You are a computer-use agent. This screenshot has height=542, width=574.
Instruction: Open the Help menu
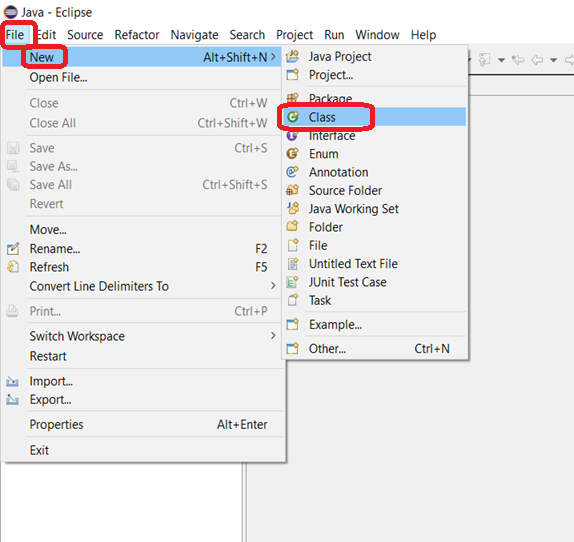tap(423, 35)
